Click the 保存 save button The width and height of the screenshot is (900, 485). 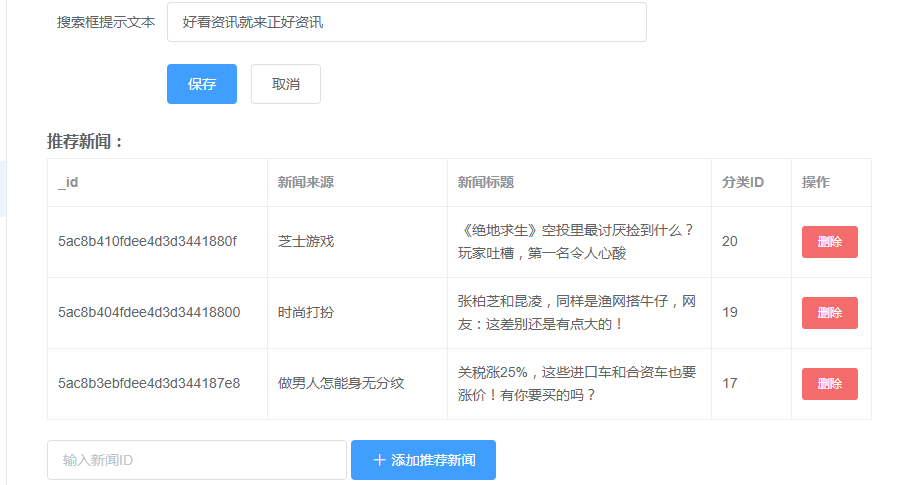click(x=201, y=84)
